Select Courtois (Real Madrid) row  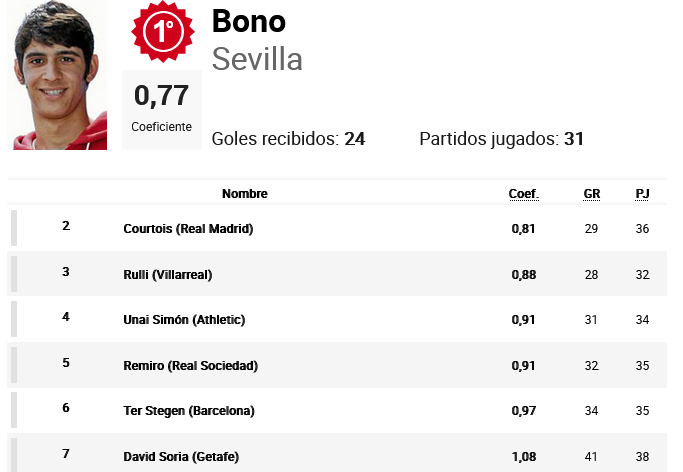[337, 228]
